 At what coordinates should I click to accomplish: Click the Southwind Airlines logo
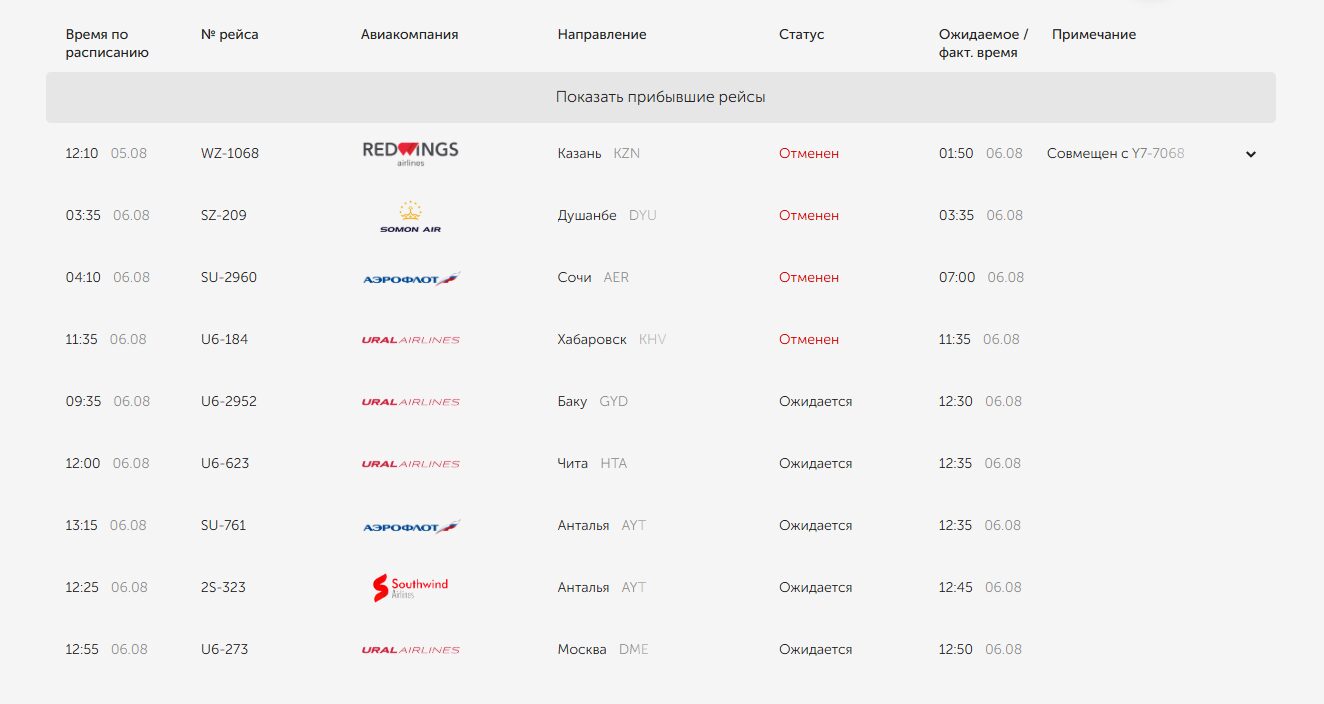[x=410, y=588]
